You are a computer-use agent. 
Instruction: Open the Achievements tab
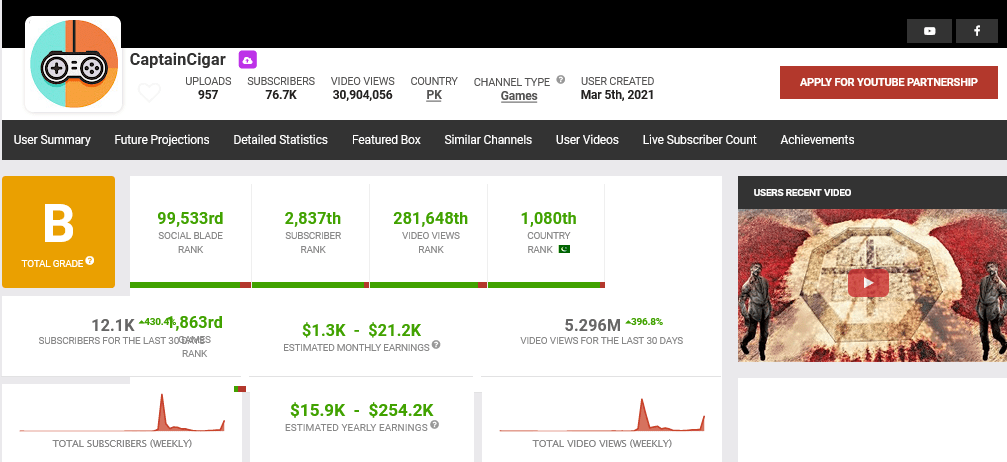click(x=817, y=139)
